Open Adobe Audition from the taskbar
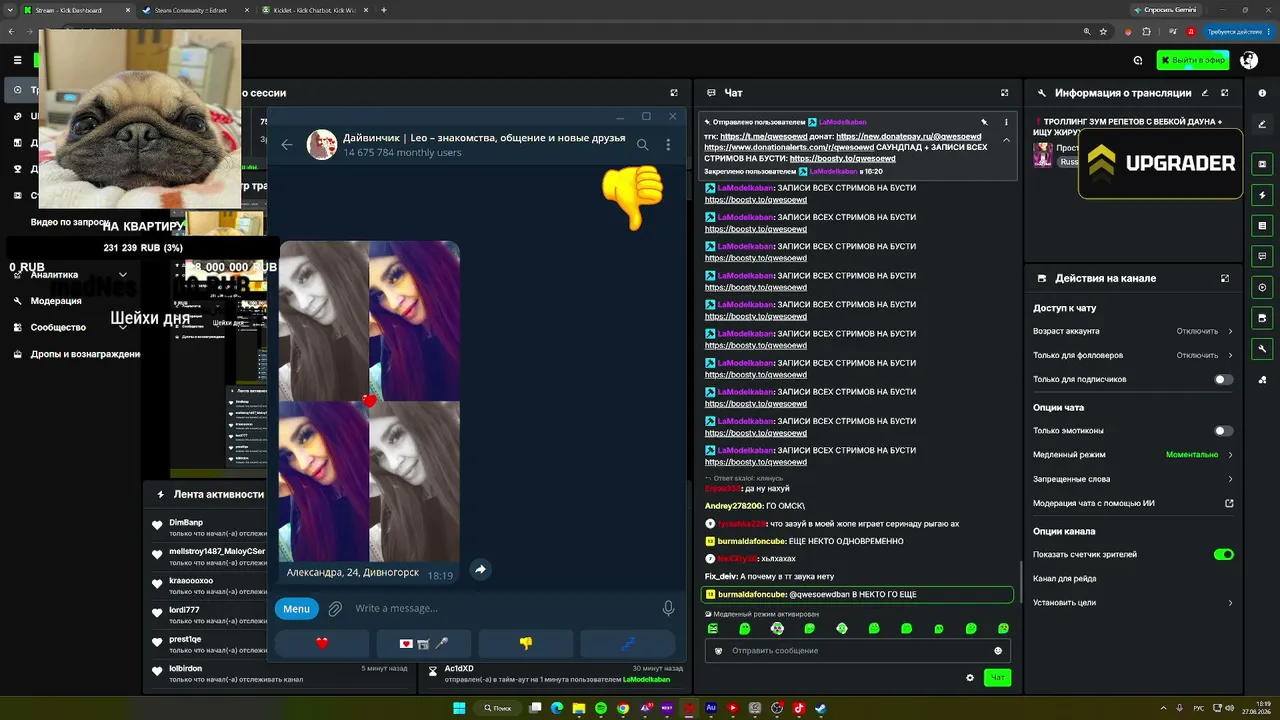 click(x=711, y=708)
